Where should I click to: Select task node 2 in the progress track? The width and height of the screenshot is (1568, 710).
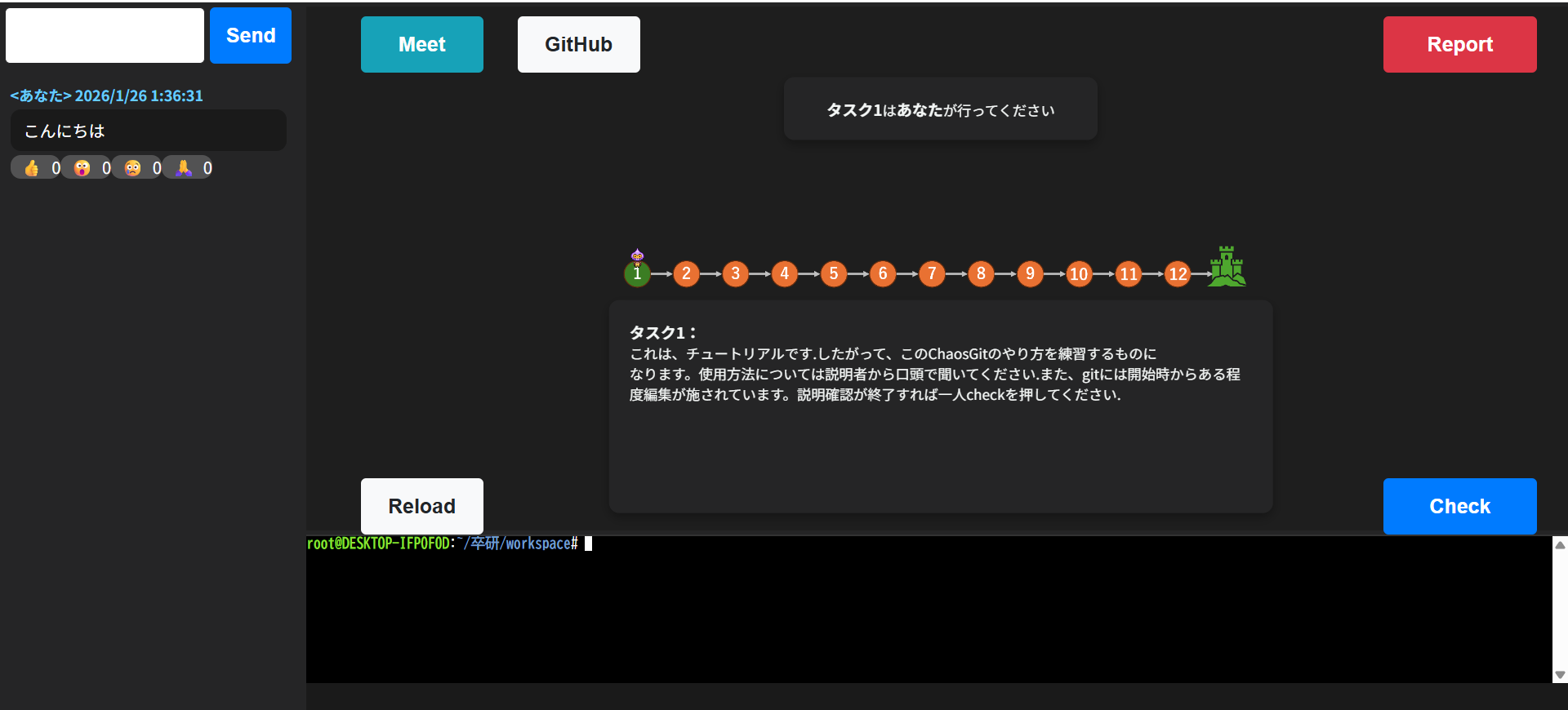[686, 273]
